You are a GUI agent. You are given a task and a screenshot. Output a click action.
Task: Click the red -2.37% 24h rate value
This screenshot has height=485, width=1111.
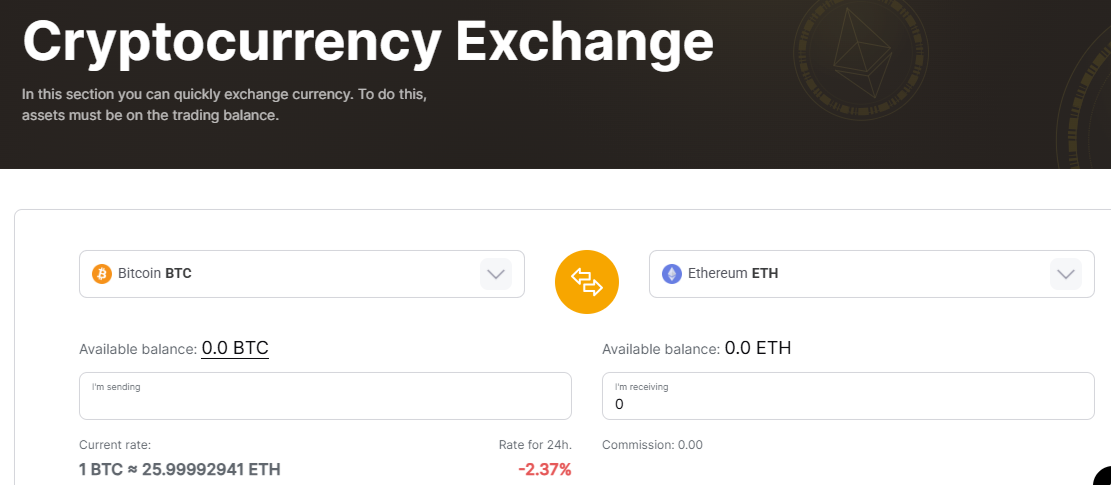[544, 469]
